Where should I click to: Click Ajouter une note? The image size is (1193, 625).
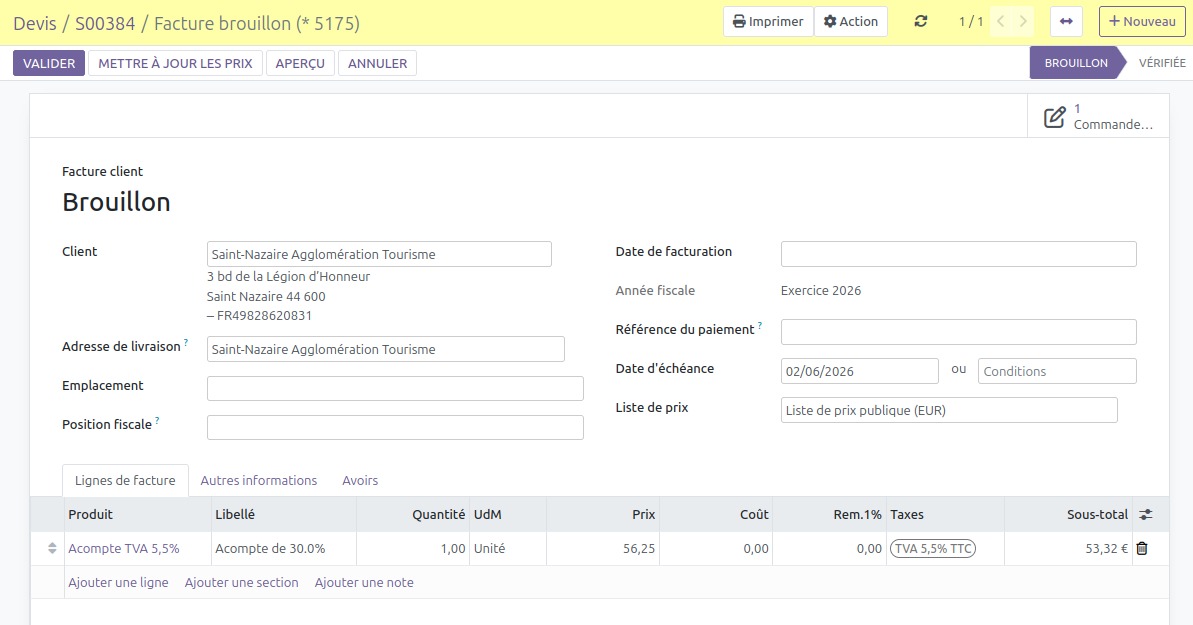pos(364,582)
